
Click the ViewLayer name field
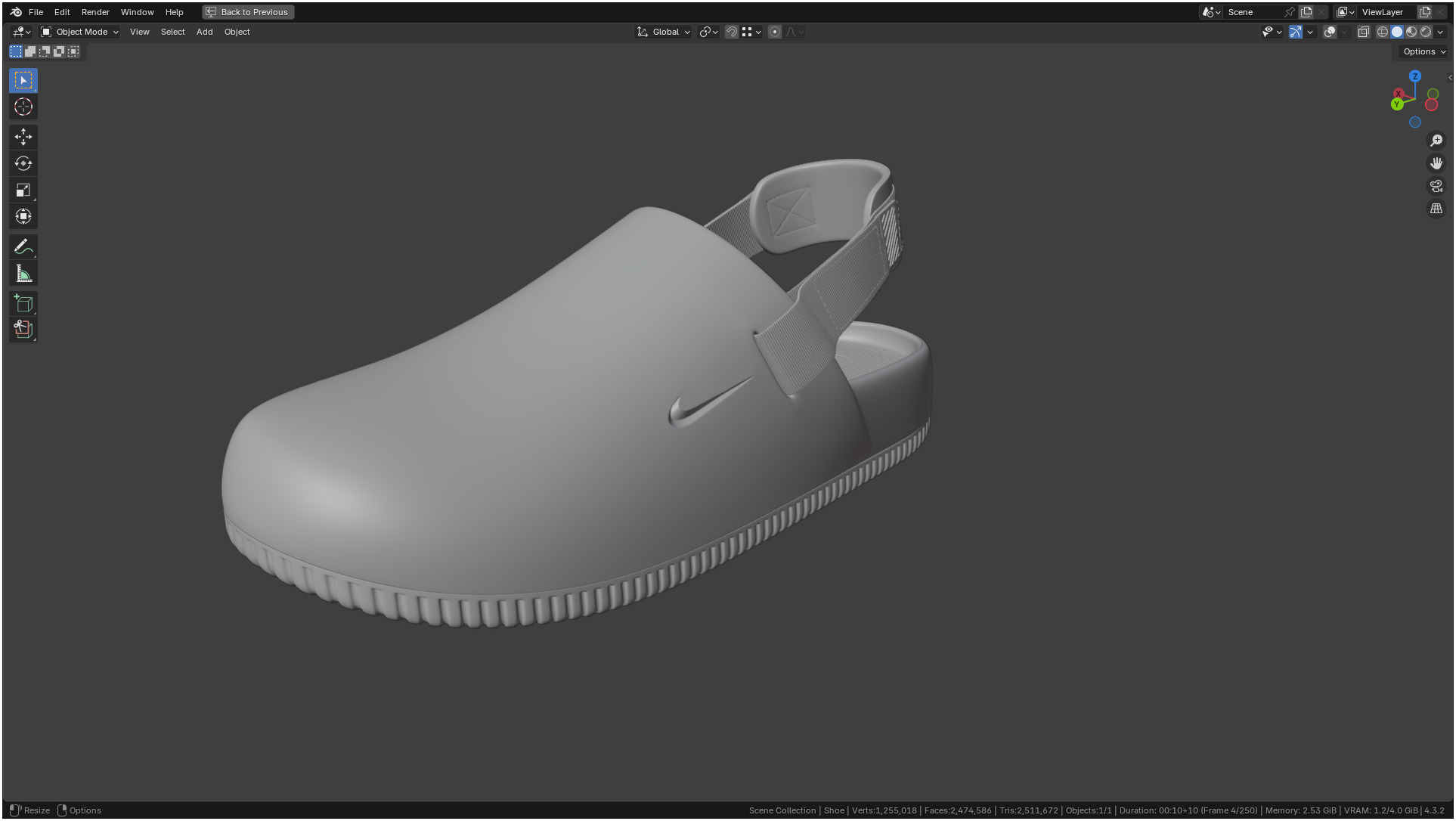(1387, 12)
